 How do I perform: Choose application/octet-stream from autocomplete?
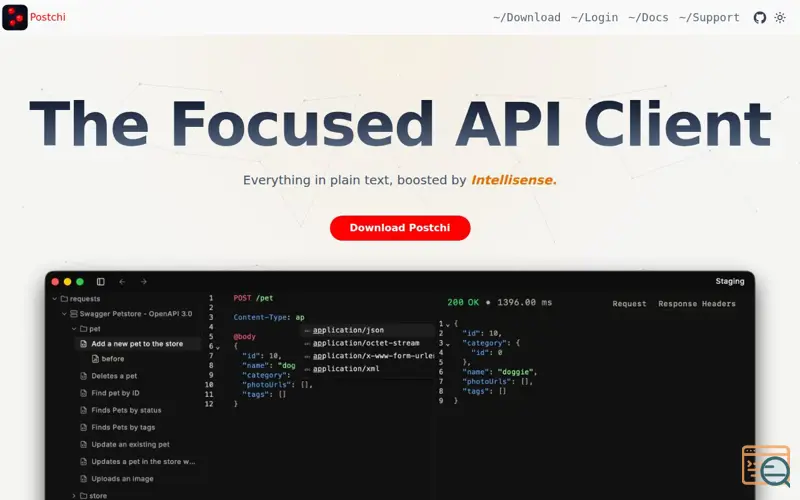tap(367, 343)
